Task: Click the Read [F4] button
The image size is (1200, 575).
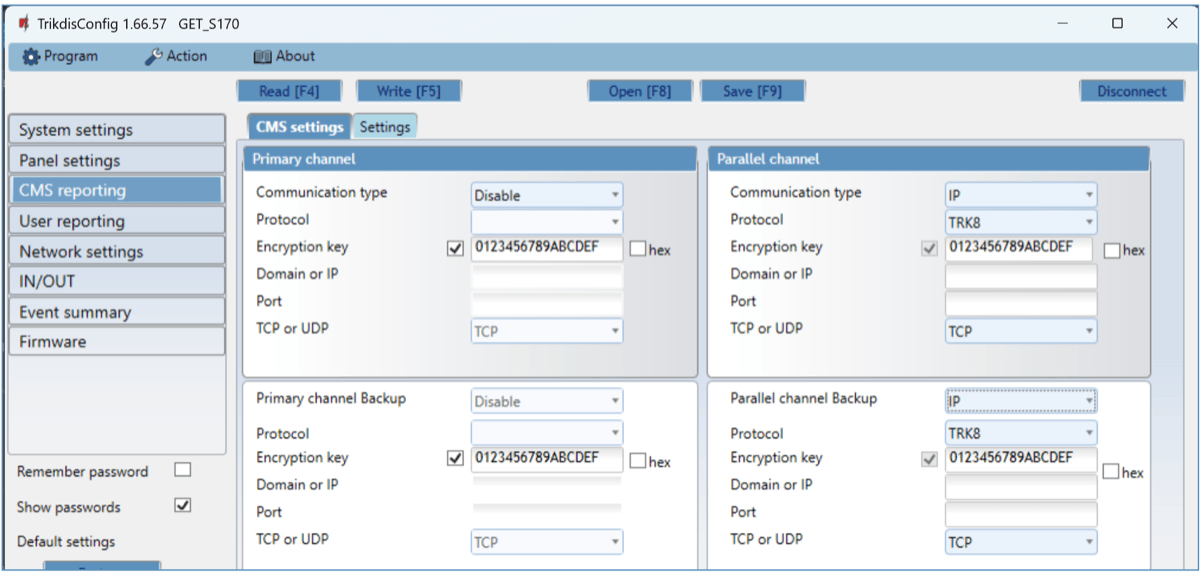Action: [289, 91]
